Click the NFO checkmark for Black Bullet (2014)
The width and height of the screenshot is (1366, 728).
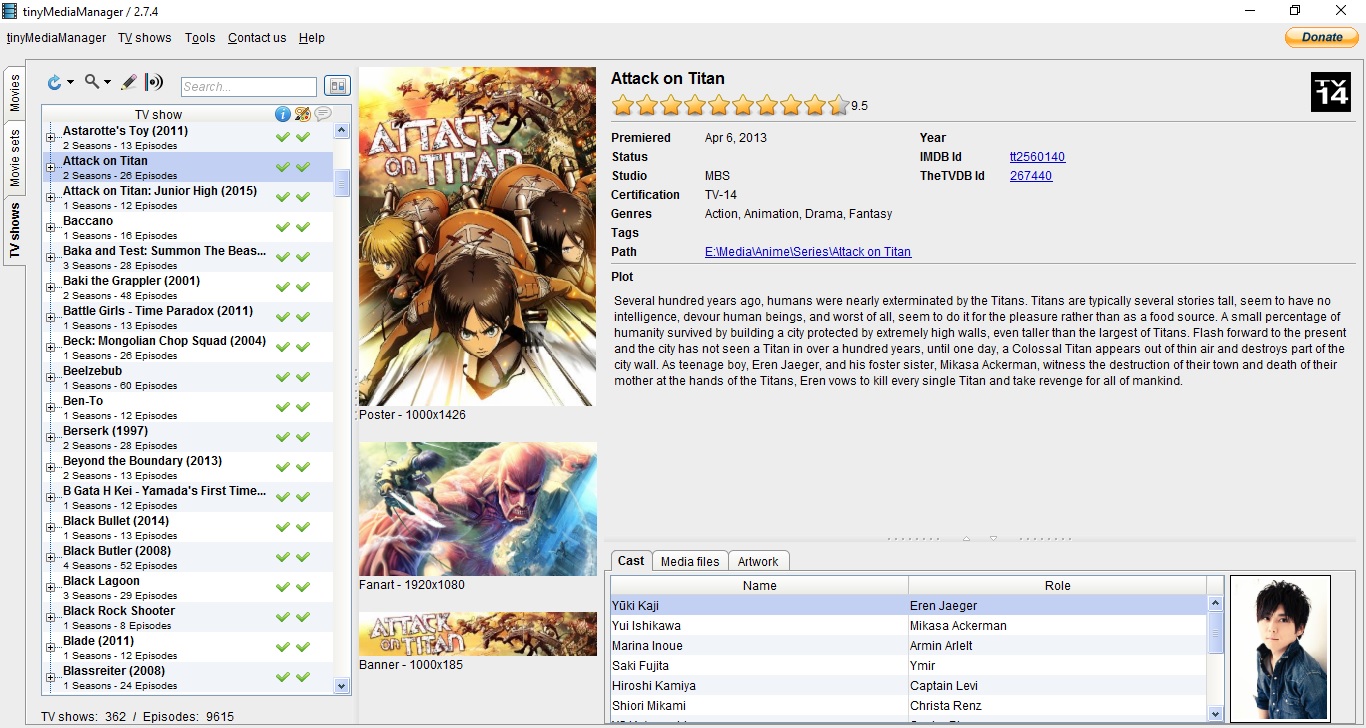pyautogui.click(x=283, y=527)
